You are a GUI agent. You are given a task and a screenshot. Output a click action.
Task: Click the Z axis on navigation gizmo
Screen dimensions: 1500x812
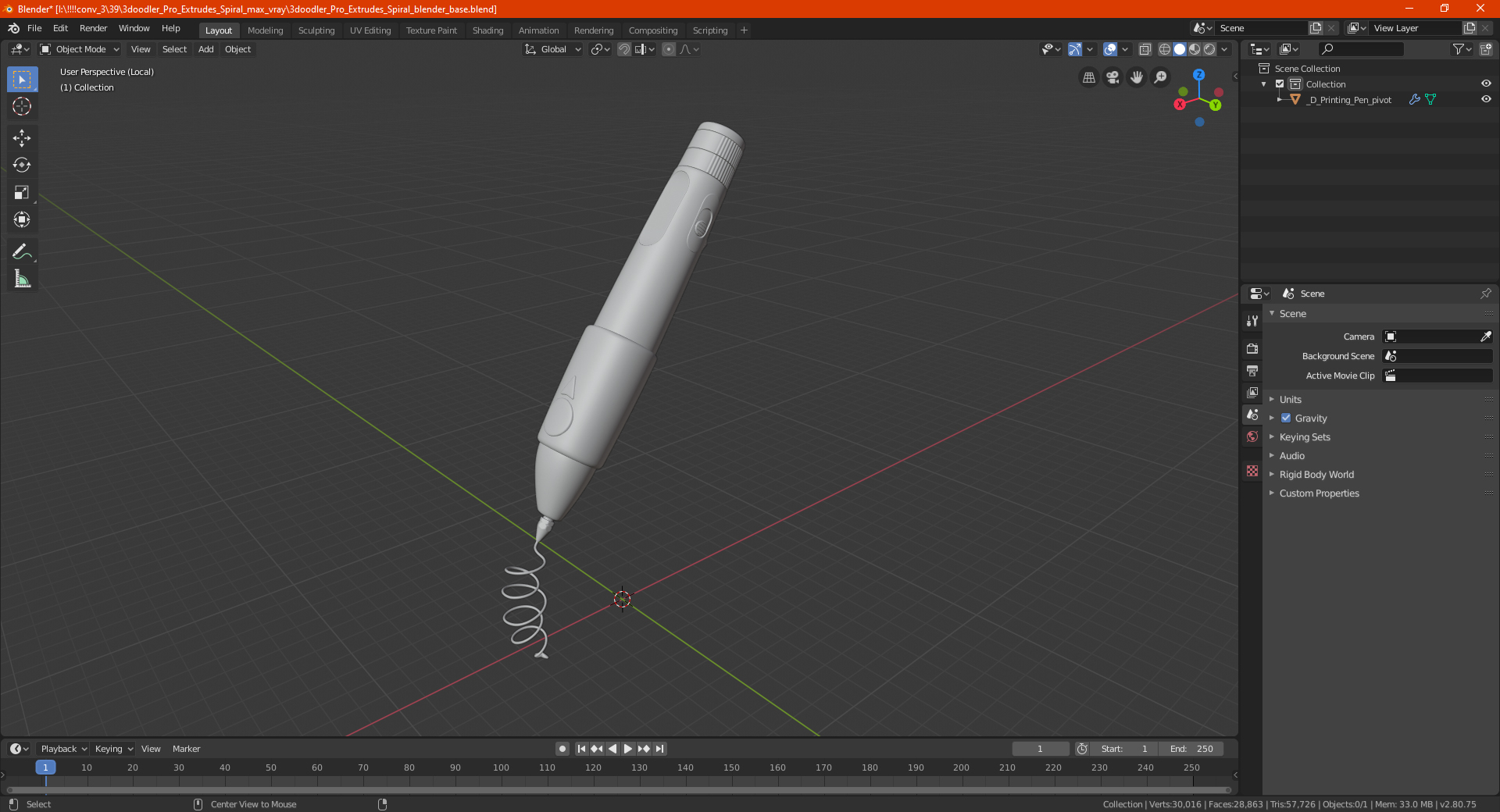(x=1198, y=75)
